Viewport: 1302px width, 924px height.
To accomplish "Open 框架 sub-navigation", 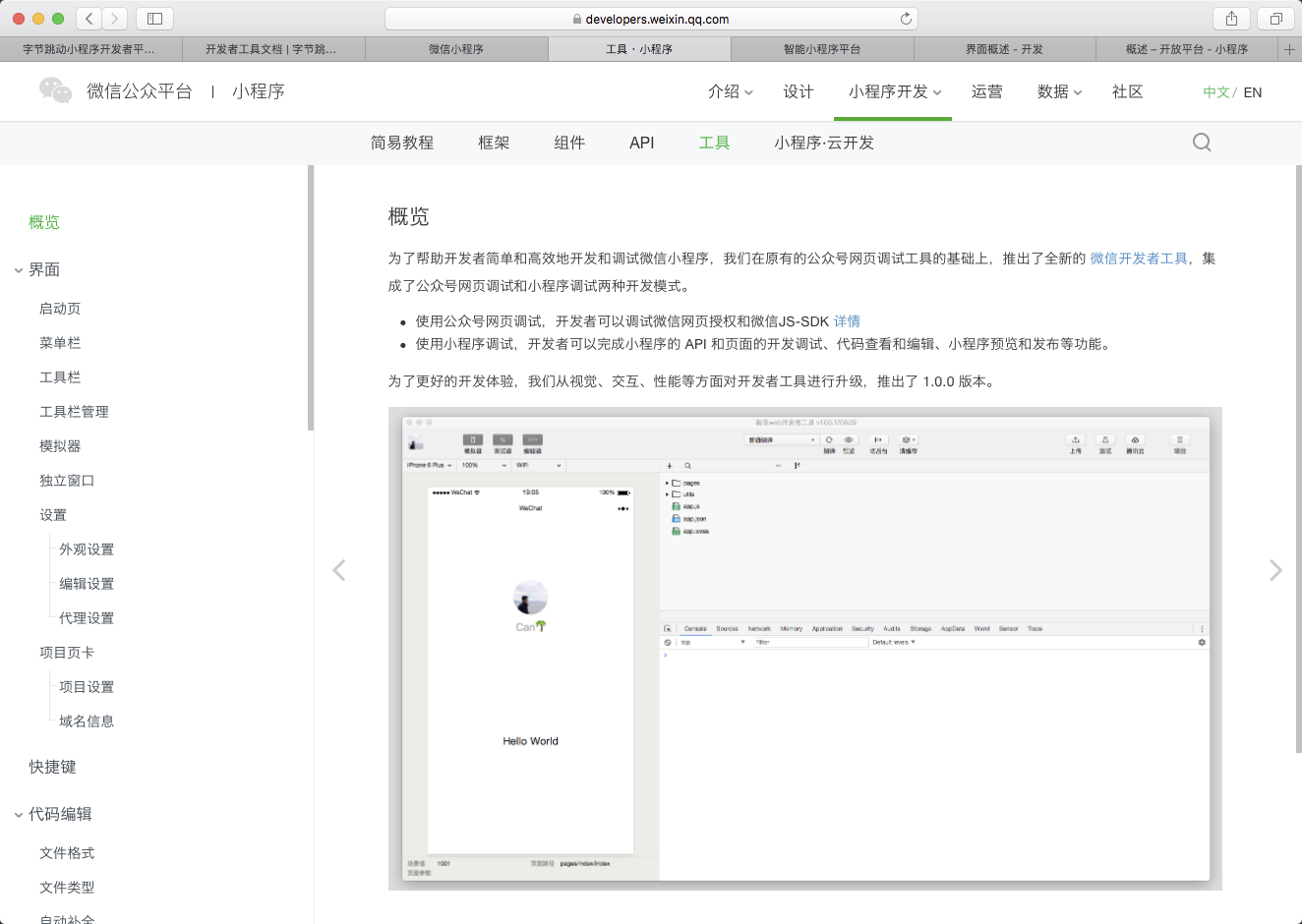I will click(x=494, y=143).
